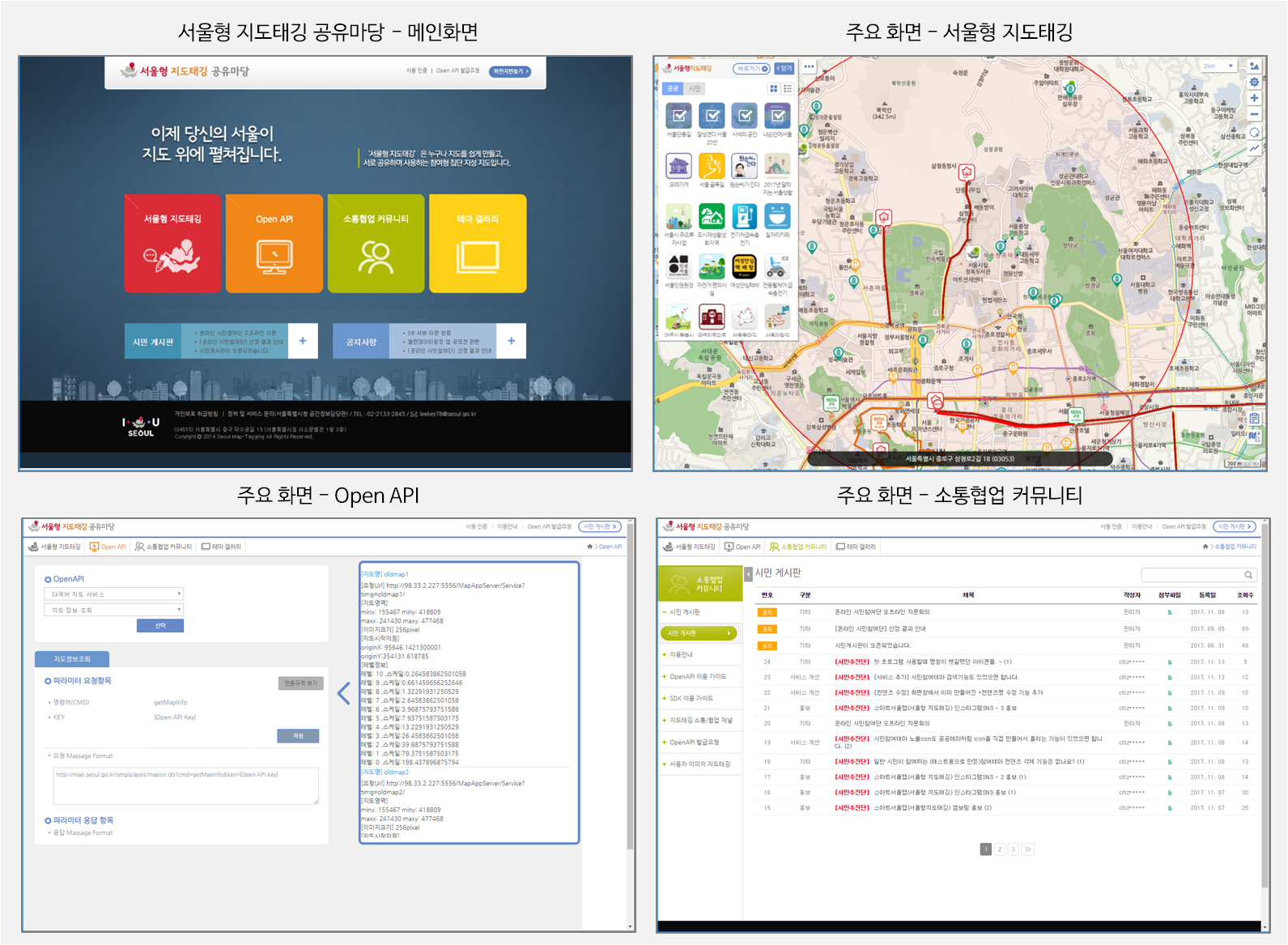The image size is (1288, 945).
Task: Activate the circular radius search tool on map
Action: click(1254, 132)
